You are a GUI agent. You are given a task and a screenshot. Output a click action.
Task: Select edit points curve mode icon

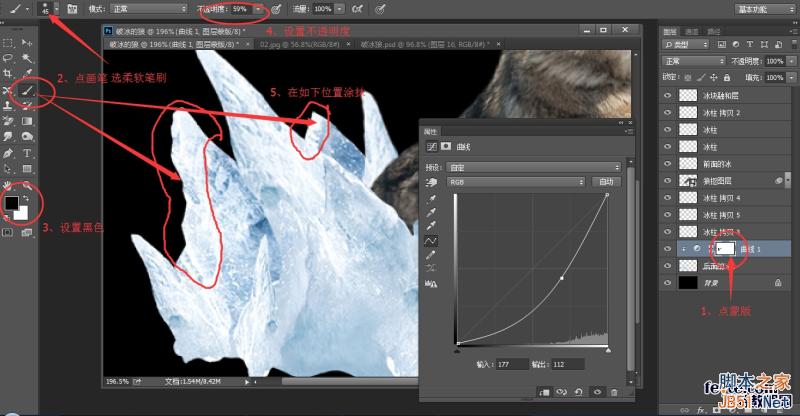[431, 240]
